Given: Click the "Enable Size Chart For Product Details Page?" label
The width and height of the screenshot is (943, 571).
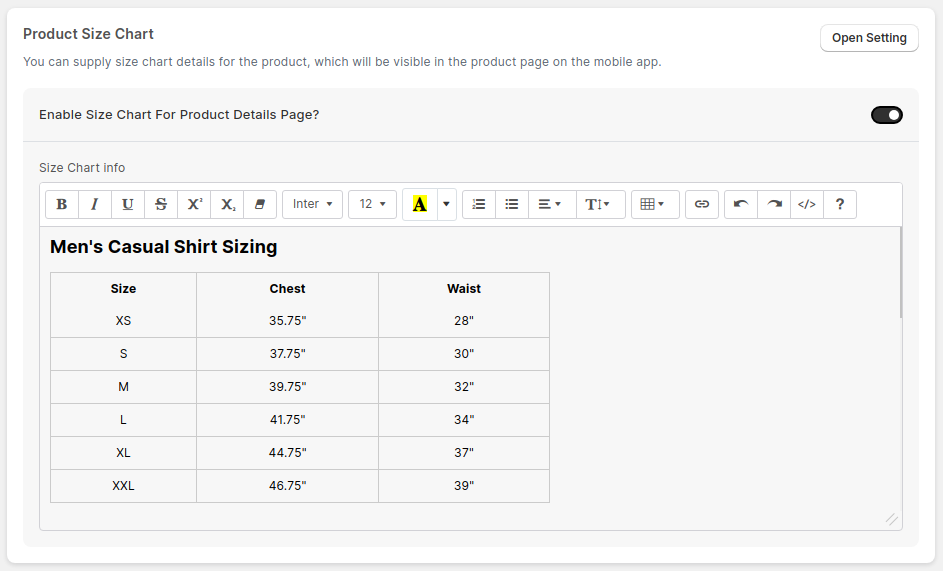Looking at the screenshot, I should (179, 115).
